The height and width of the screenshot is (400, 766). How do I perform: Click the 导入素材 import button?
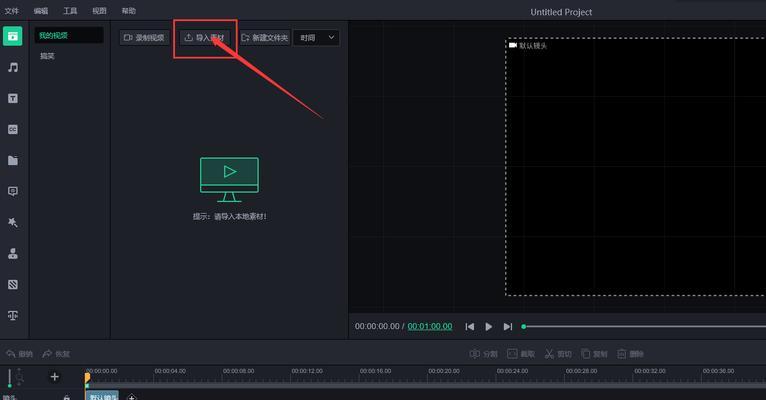click(205, 38)
